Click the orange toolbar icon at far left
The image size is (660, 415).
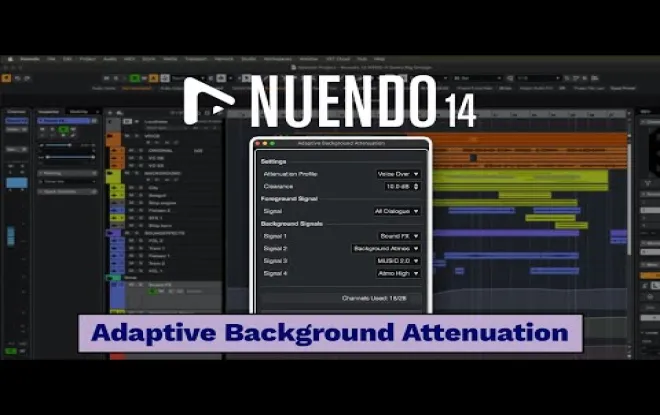[x=6, y=78]
